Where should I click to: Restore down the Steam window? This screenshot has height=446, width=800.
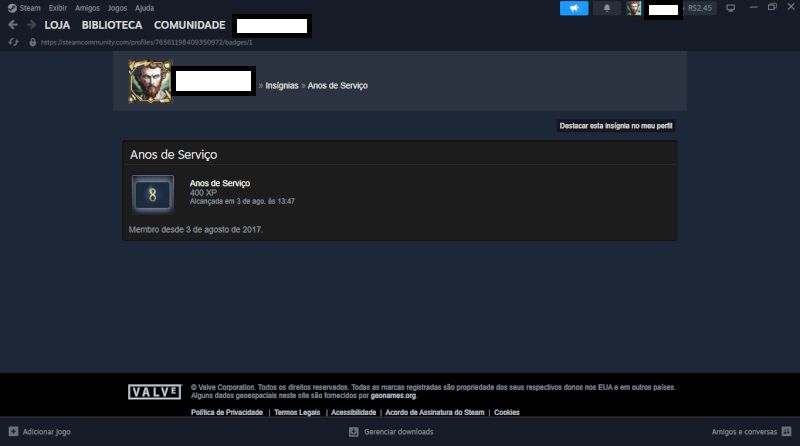tap(772, 7)
